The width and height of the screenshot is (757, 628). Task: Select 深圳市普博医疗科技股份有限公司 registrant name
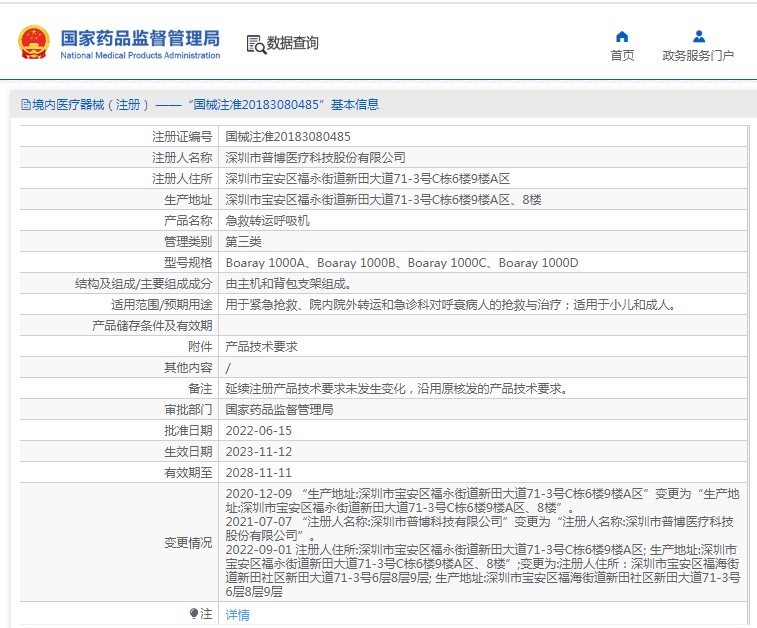[x=315, y=157]
